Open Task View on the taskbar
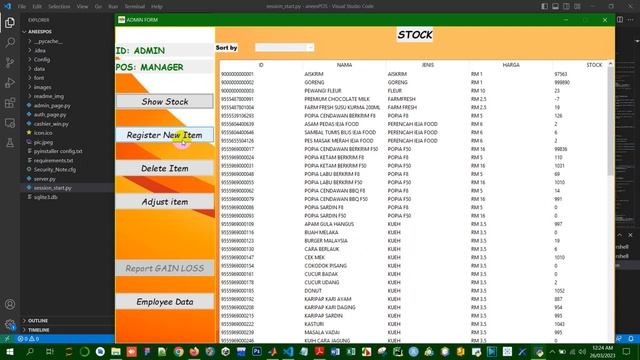 click(x=49, y=352)
